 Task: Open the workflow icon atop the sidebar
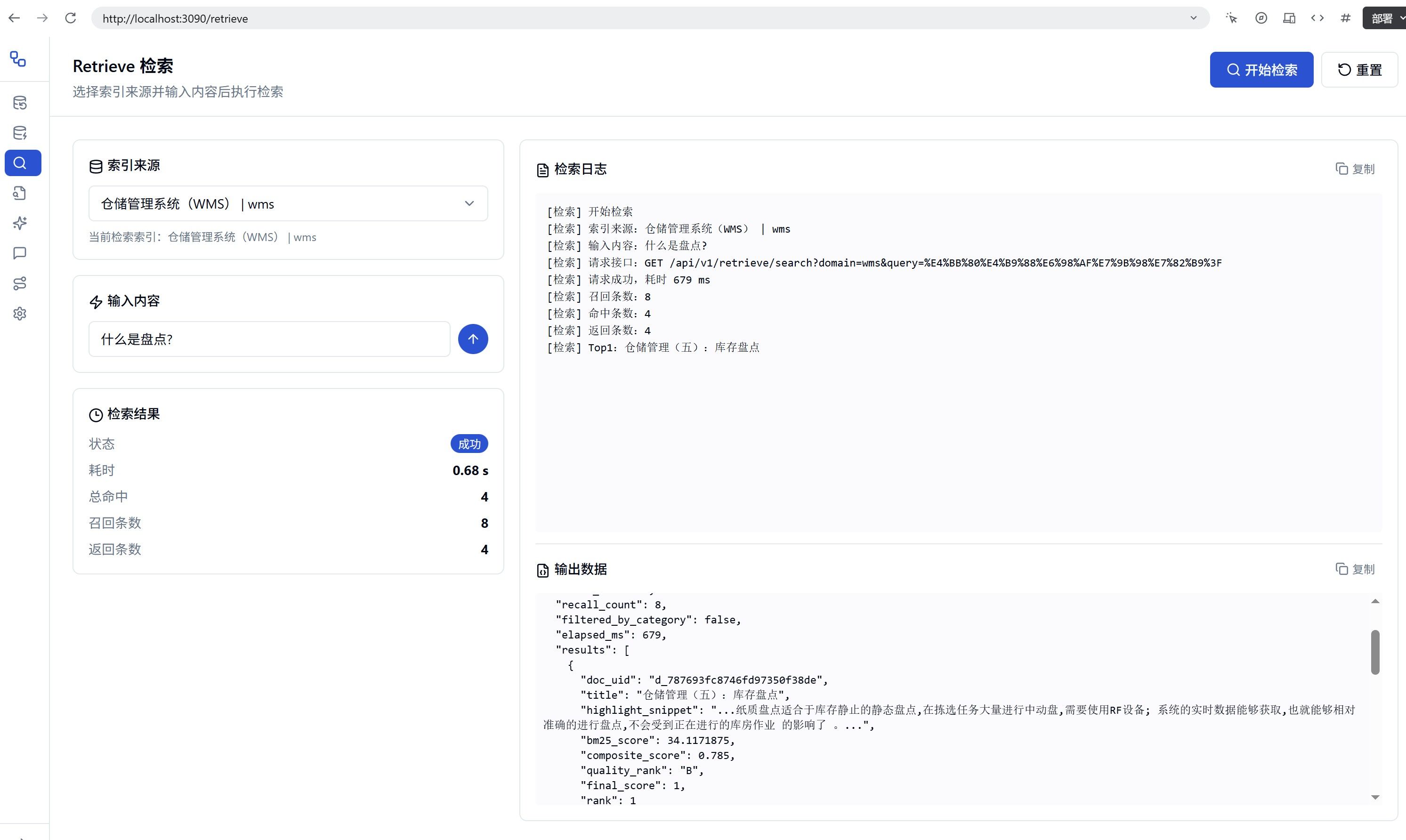tap(18, 59)
